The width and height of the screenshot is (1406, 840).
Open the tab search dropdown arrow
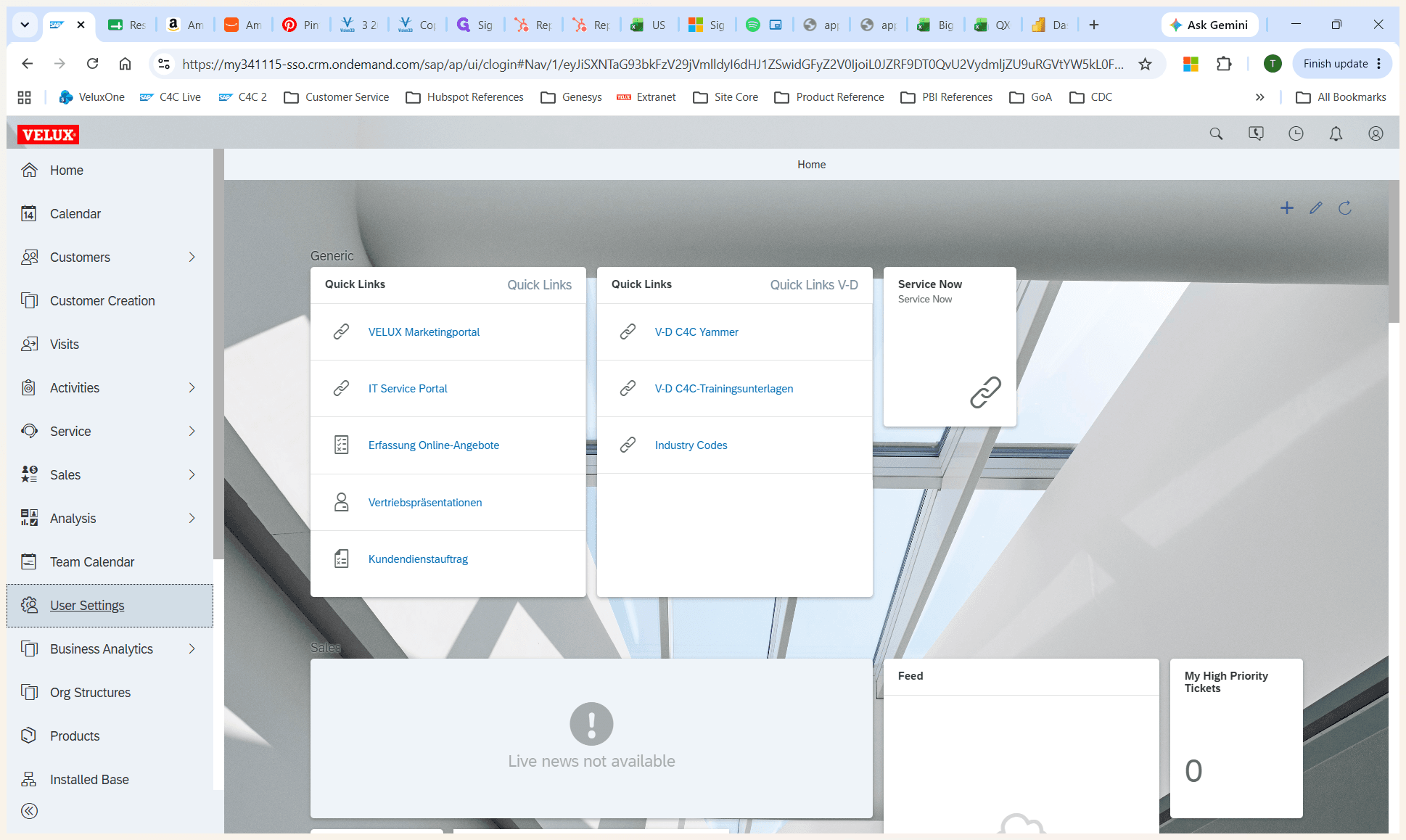pos(25,25)
